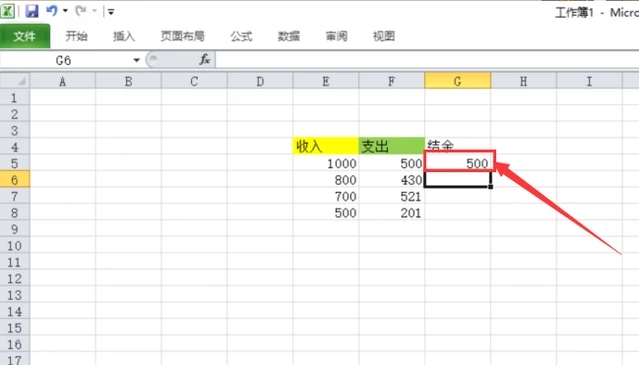Select row 4 header
Viewport: 639px width, 365px height.
tap(15, 147)
